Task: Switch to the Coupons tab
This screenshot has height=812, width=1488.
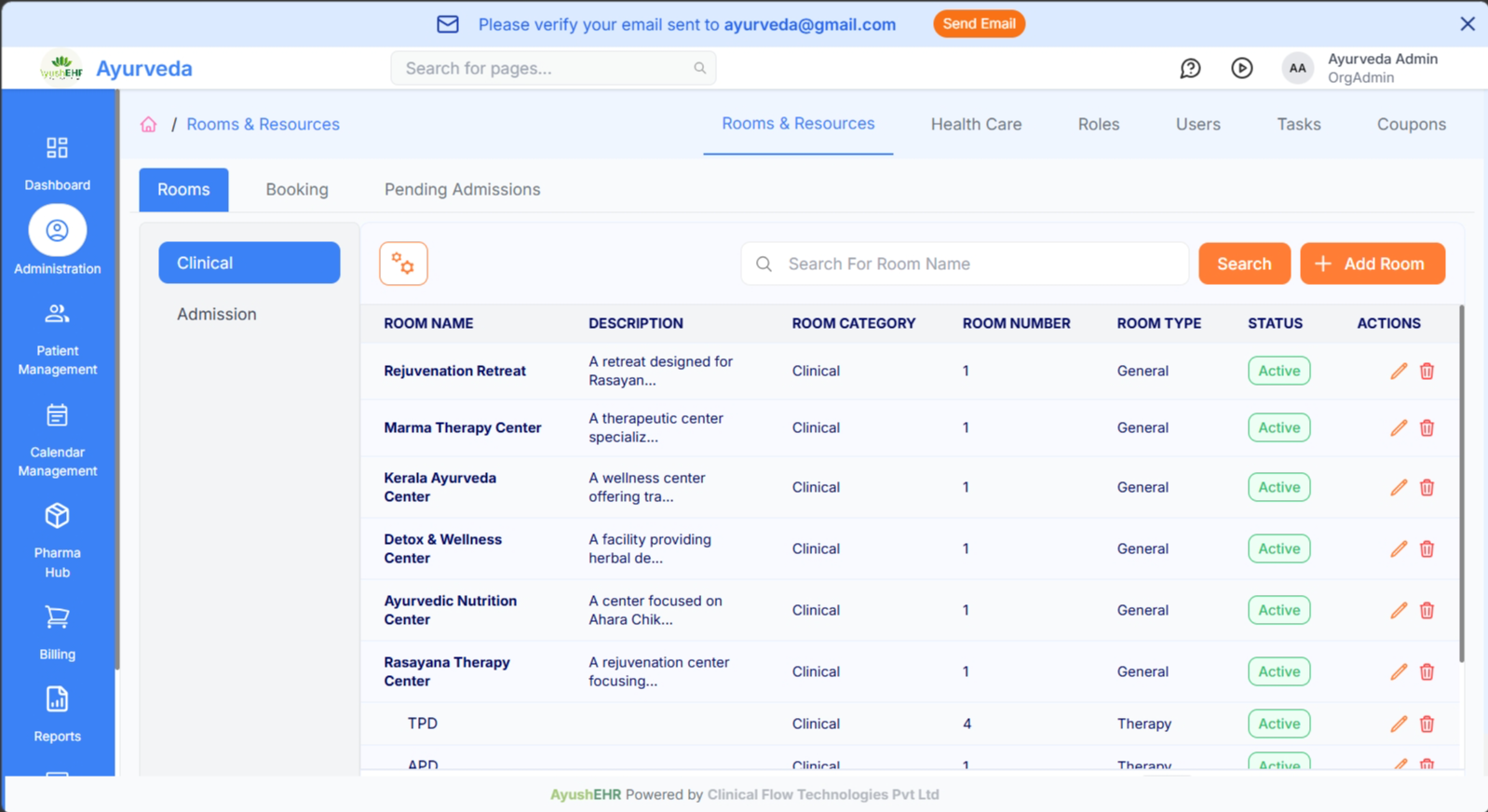Action: point(1411,124)
